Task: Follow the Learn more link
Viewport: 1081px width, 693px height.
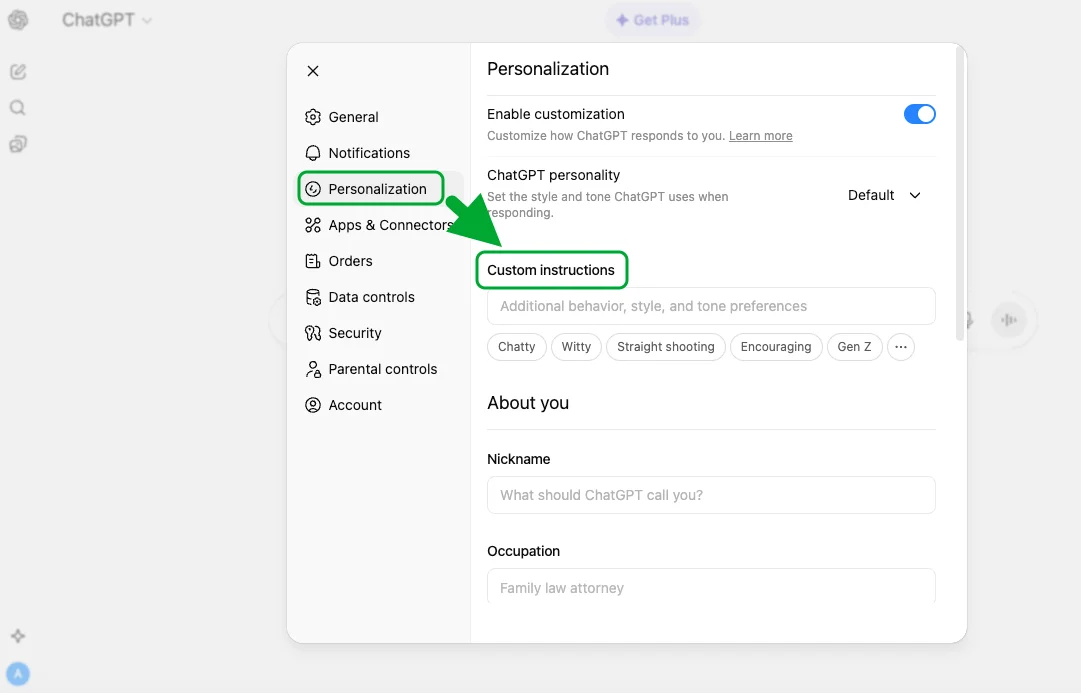Action: 760,136
